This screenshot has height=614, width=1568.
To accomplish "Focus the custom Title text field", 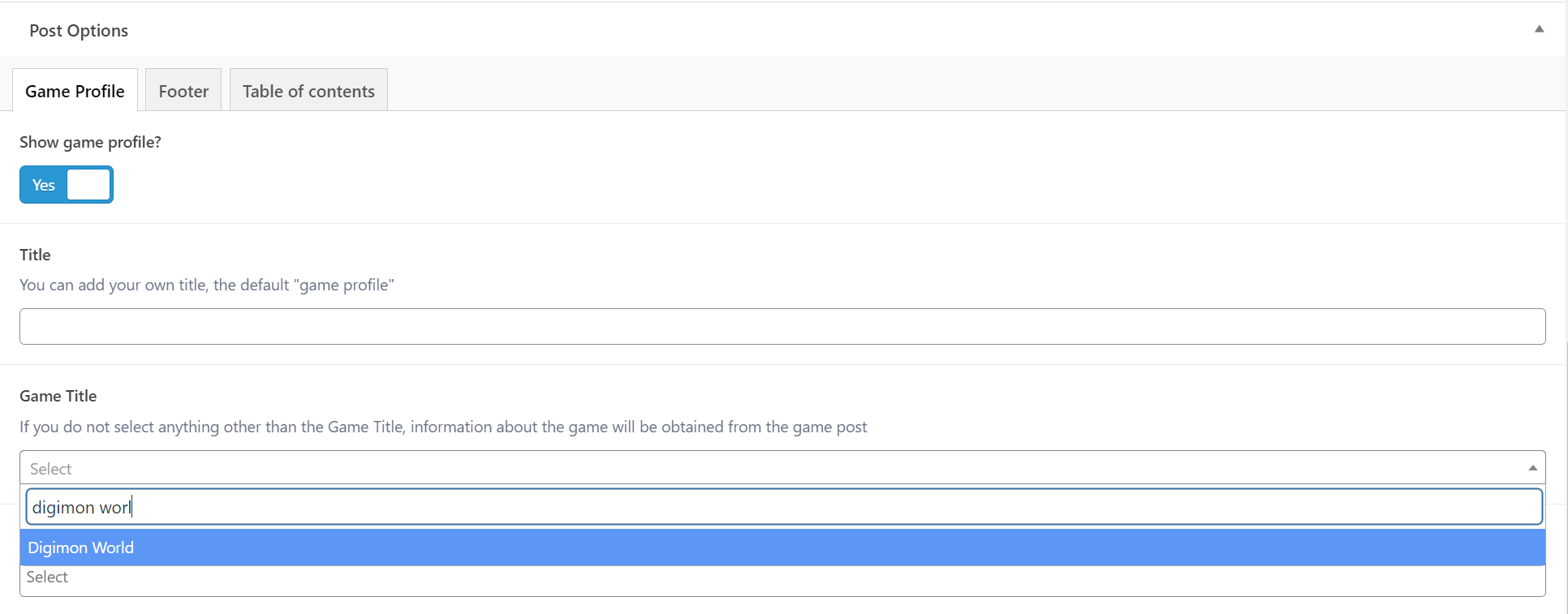I will click(x=782, y=326).
